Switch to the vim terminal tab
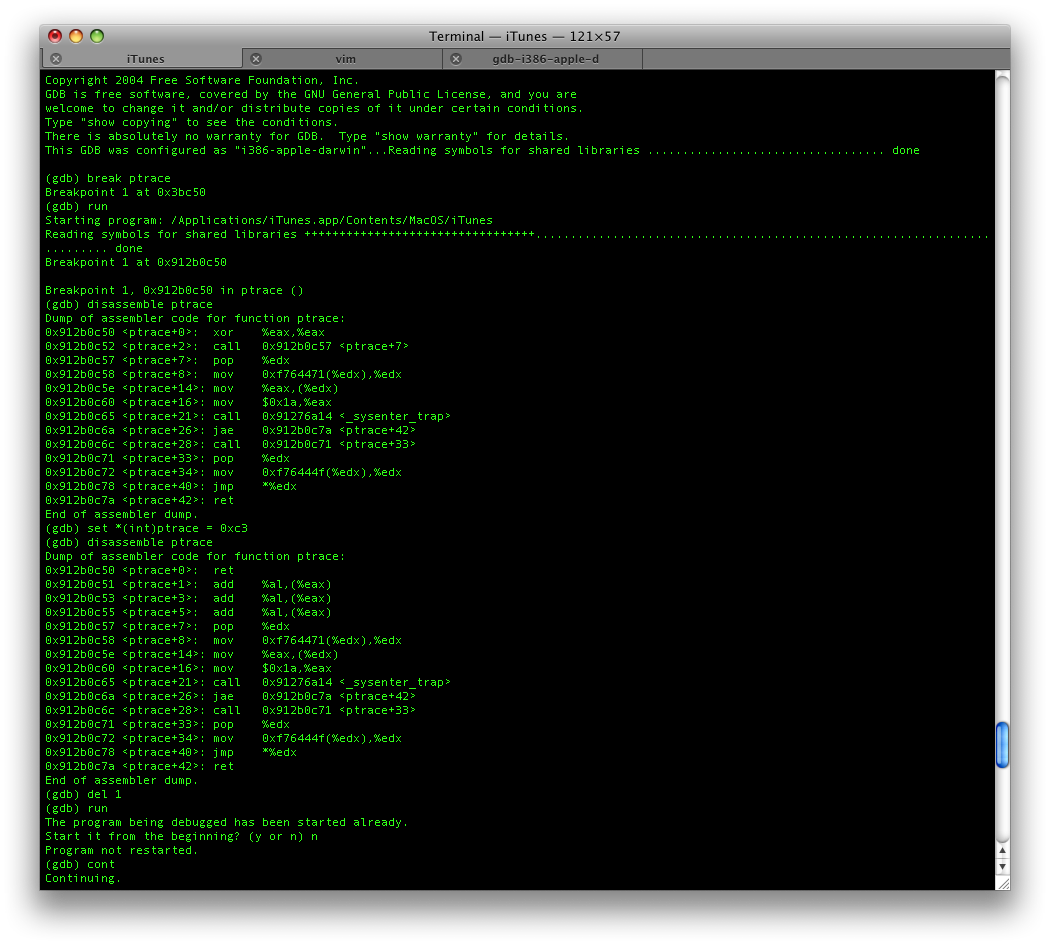Screen dimensions: 1050x945 344,59
